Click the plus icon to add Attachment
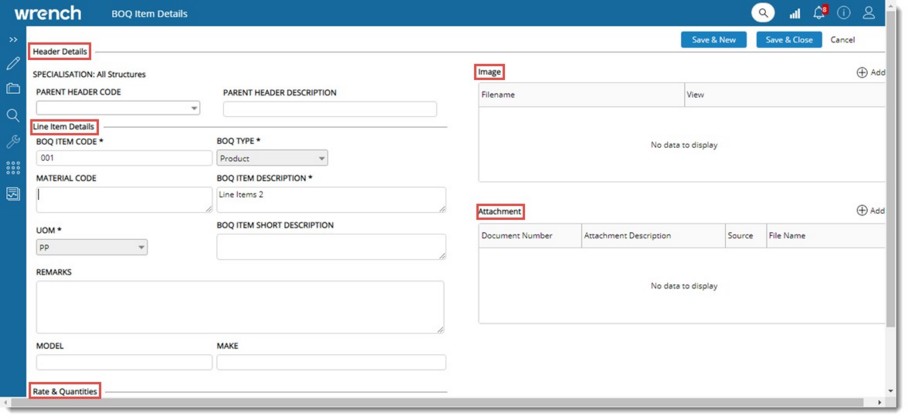Image resolution: width=908 pixels, height=419 pixels. (x=862, y=211)
